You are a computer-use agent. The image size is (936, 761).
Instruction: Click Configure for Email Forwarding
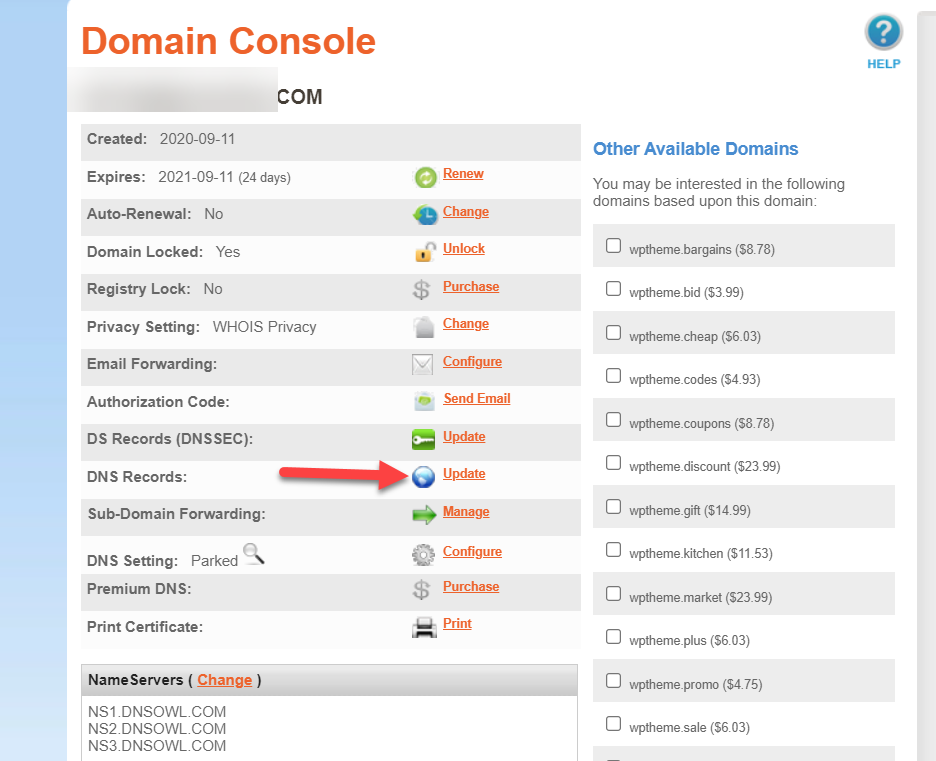click(x=472, y=362)
